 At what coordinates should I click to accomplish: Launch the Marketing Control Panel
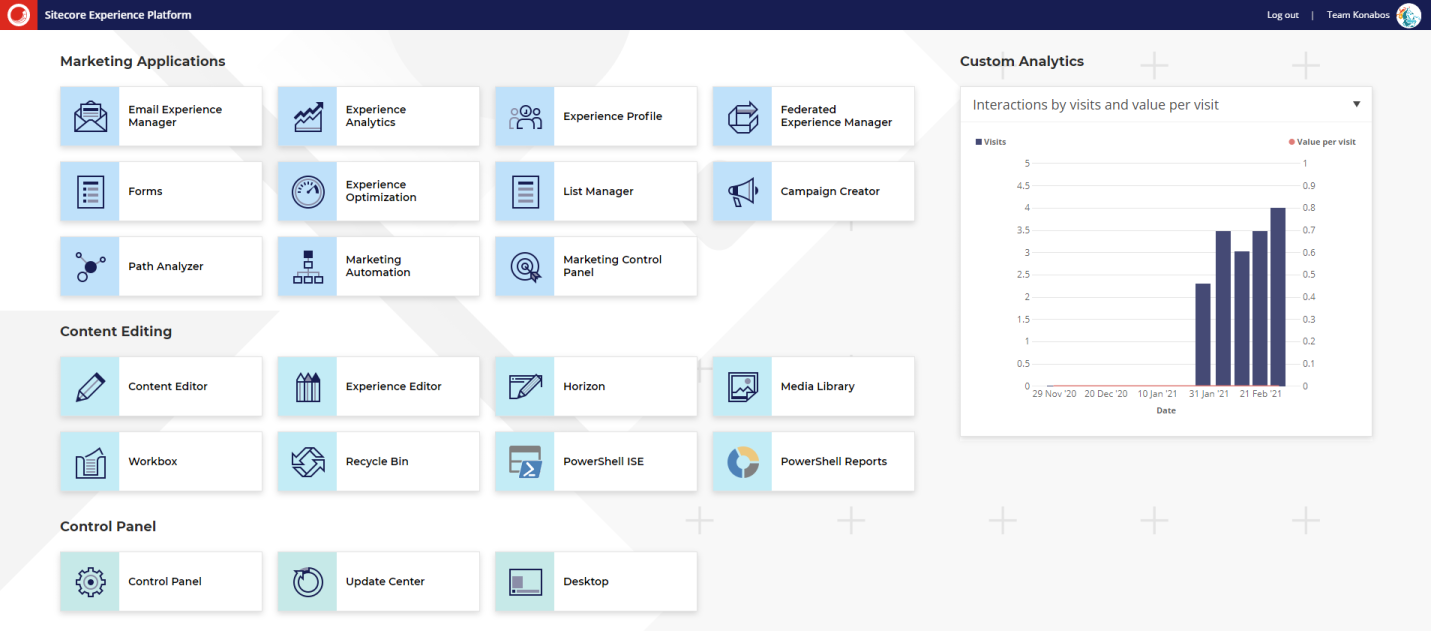[x=524, y=266]
